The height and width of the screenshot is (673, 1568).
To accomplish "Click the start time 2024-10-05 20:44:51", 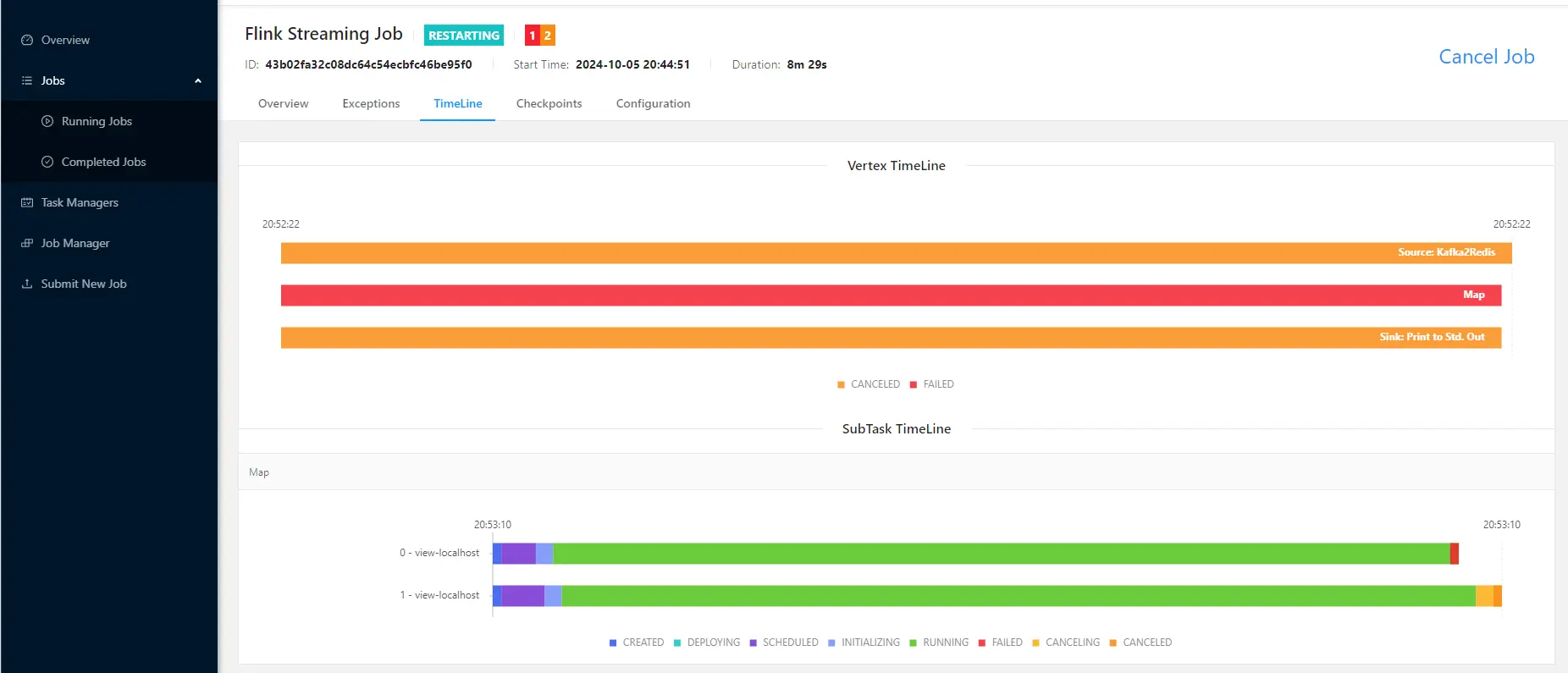I will tap(632, 64).
